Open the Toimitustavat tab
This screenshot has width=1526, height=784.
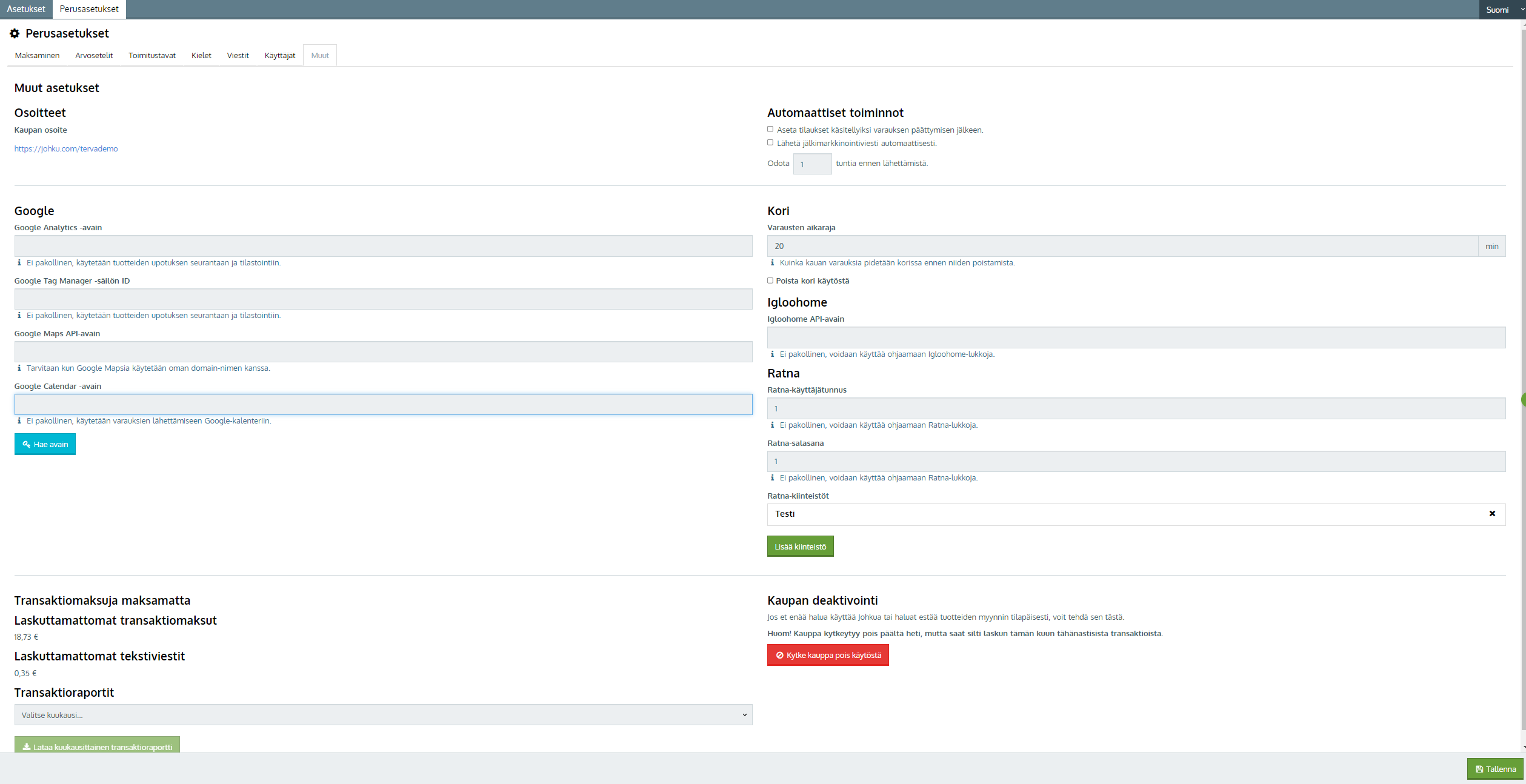point(152,56)
